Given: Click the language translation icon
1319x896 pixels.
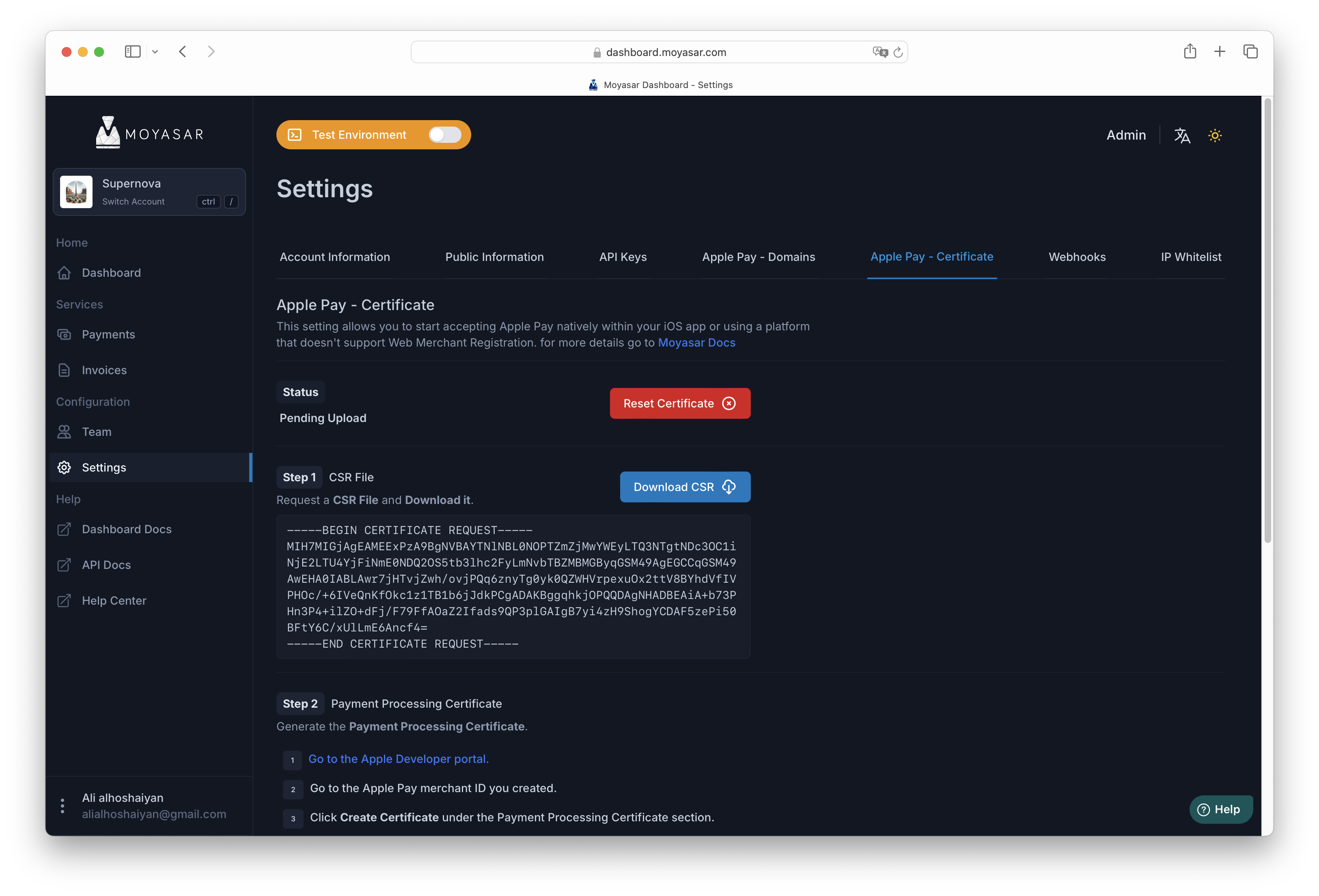Looking at the screenshot, I should pyautogui.click(x=1183, y=135).
